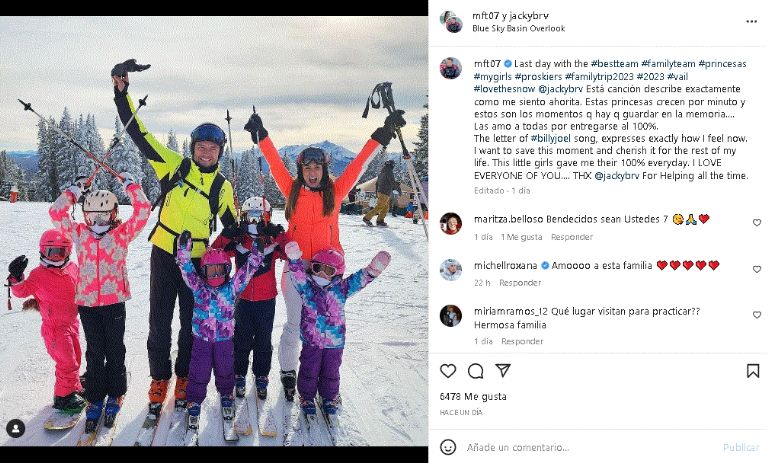Like maritza.belloso's comment
This screenshot has width=768, height=463.
757,222
